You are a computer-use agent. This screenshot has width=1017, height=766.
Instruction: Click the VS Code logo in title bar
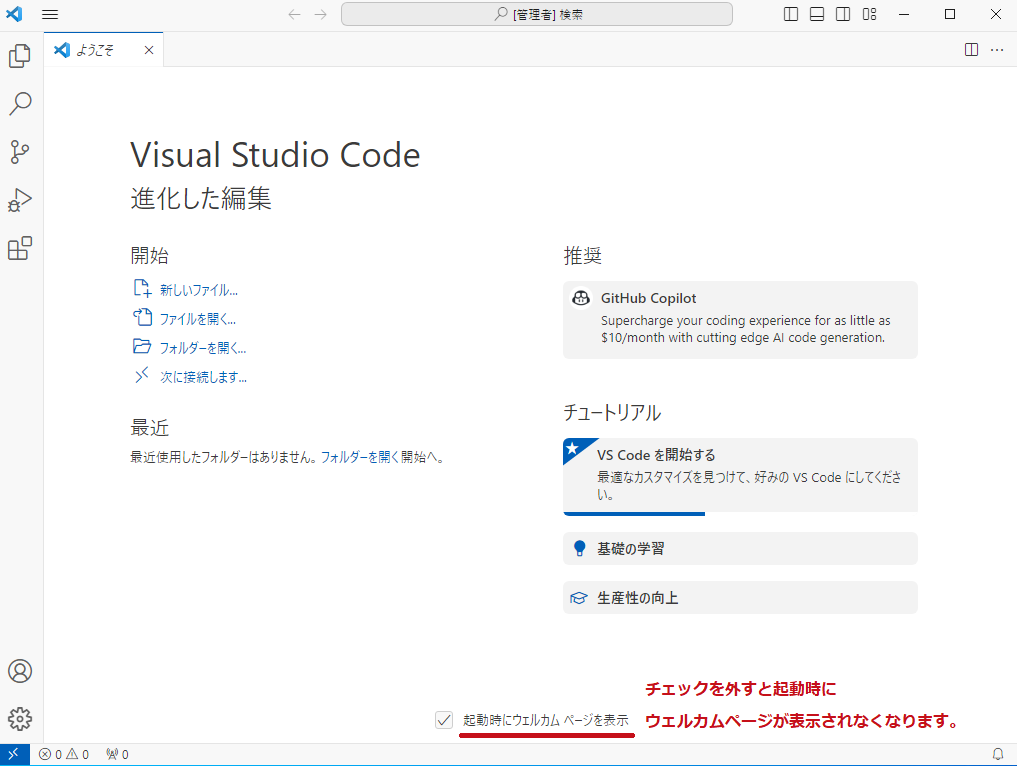click(14, 14)
